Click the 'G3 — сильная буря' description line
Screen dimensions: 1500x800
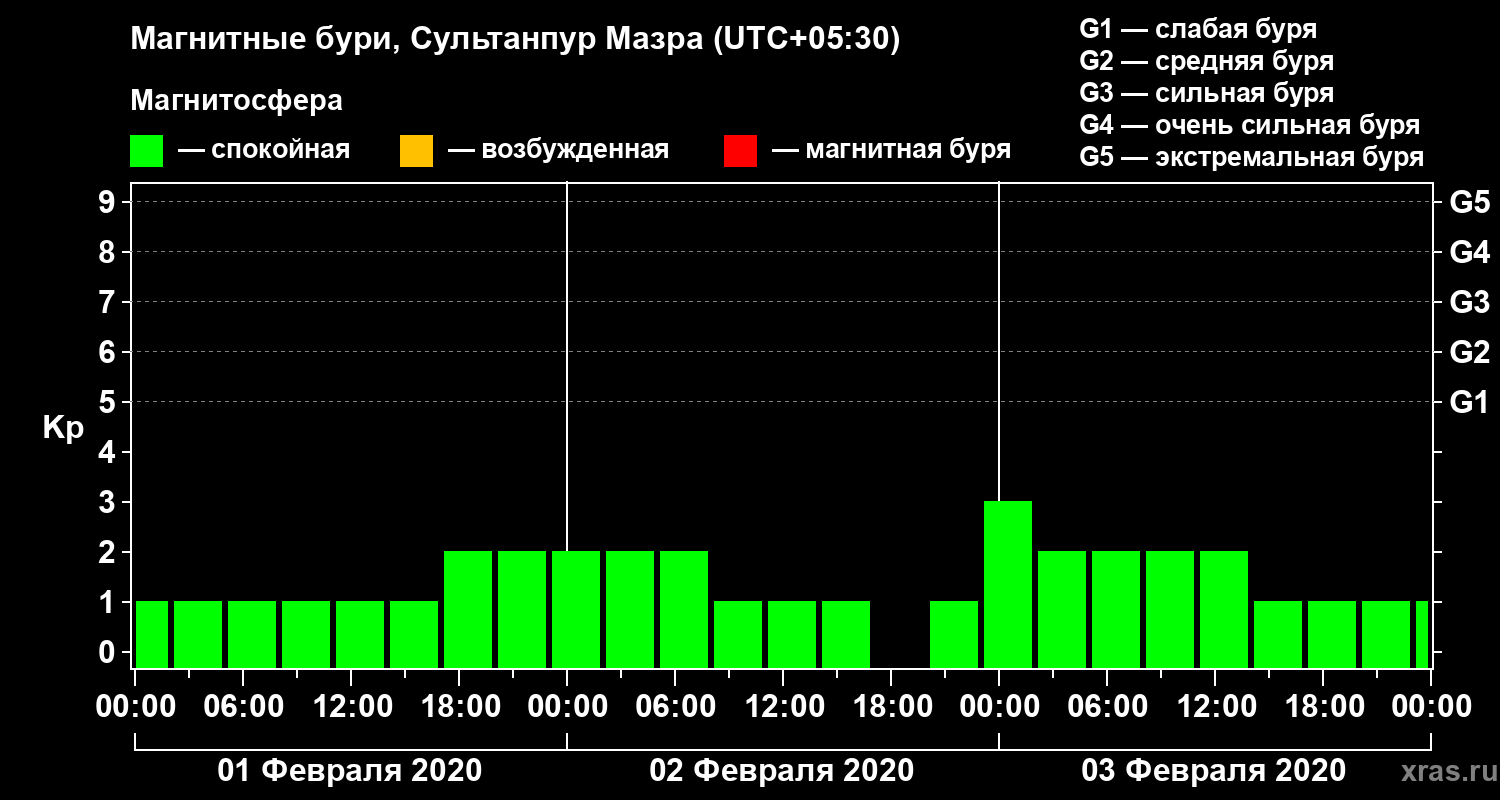click(x=1206, y=93)
